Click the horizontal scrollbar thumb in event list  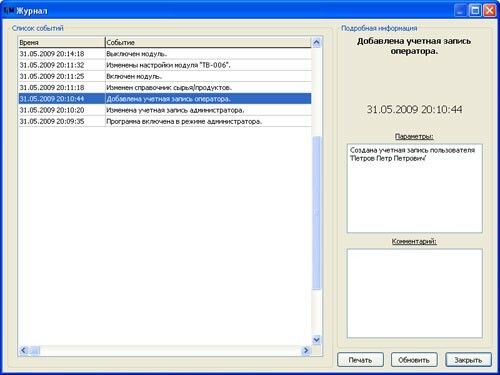click(35, 350)
